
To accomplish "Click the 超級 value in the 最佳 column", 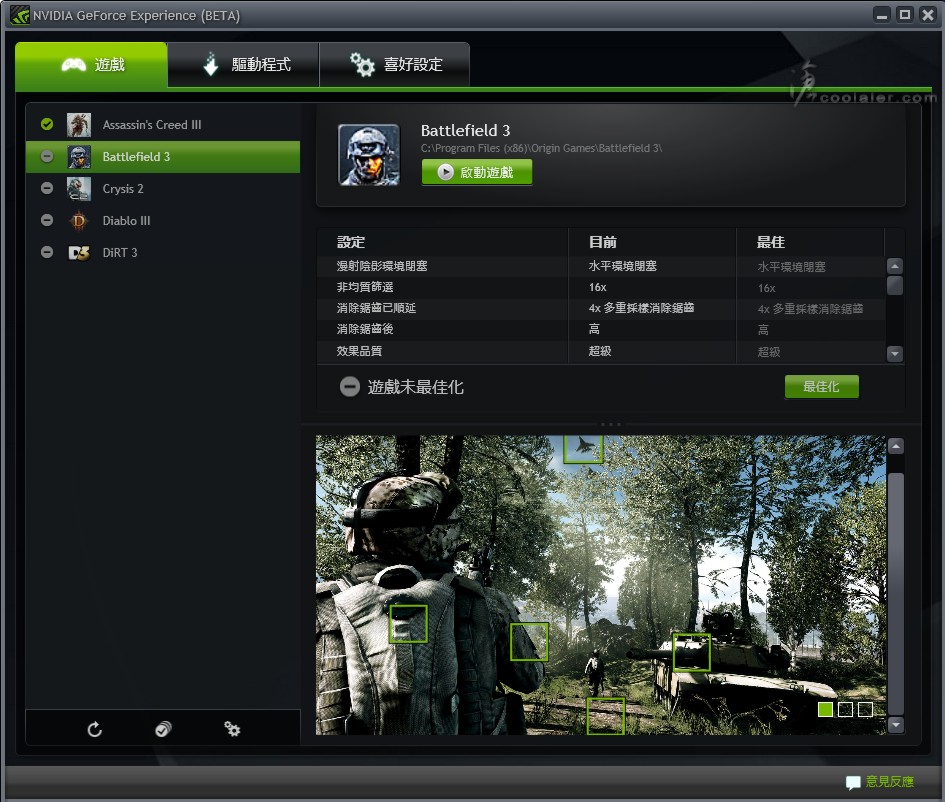I will (x=769, y=352).
